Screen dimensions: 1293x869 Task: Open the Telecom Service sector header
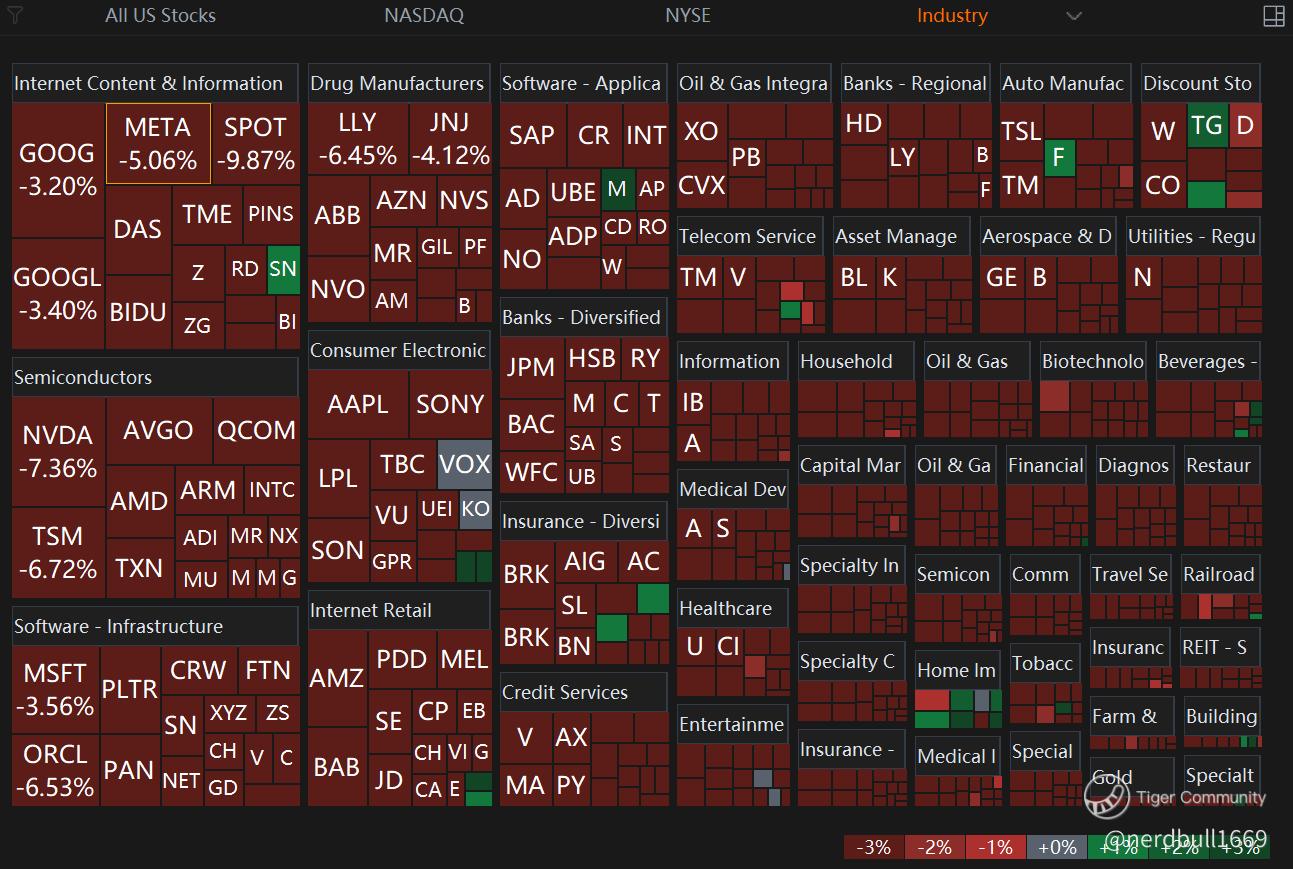pos(750,237)
